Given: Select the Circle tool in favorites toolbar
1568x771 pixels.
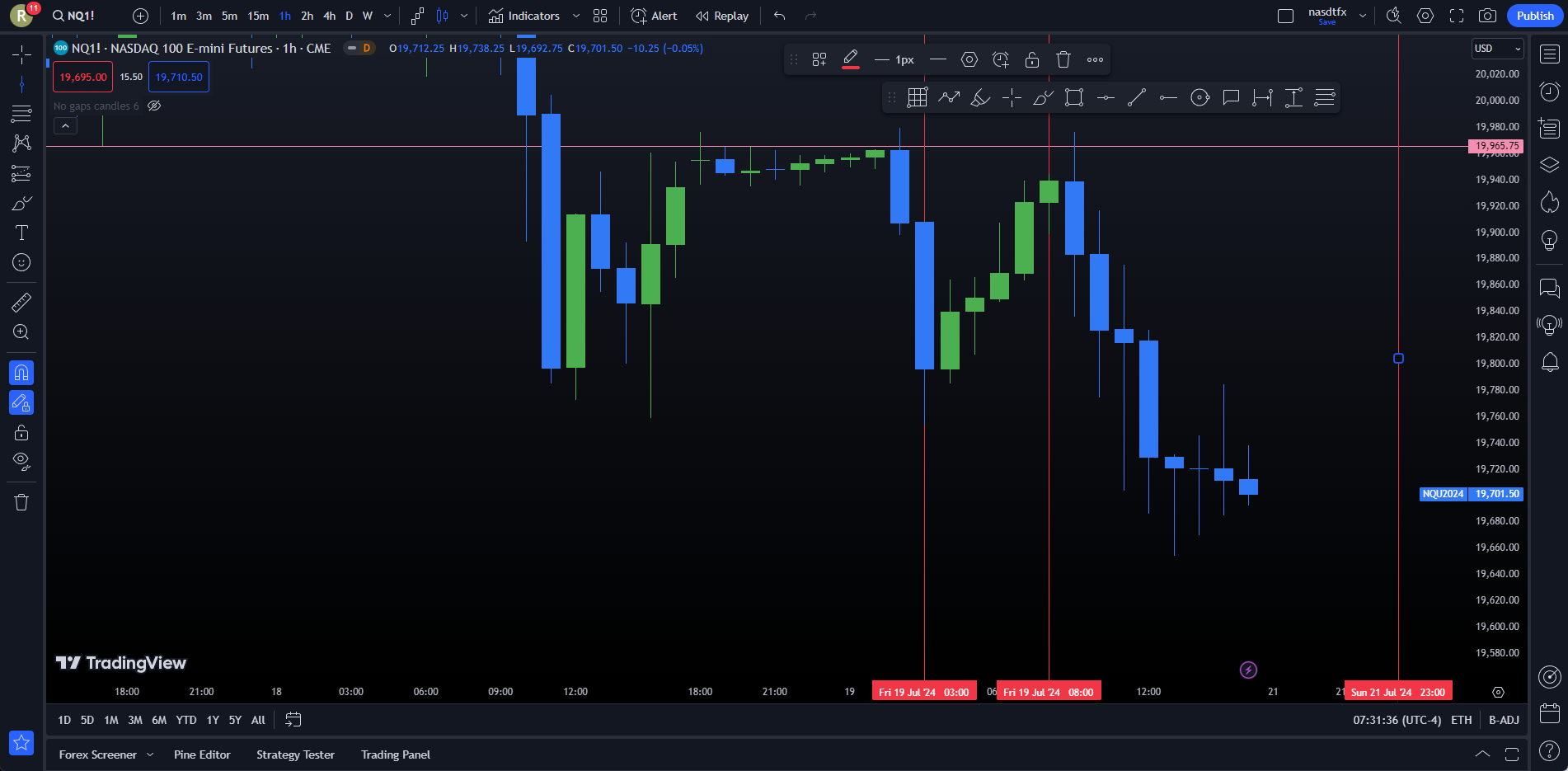Looking at the screenshot, I should (x=1199, y=97).
